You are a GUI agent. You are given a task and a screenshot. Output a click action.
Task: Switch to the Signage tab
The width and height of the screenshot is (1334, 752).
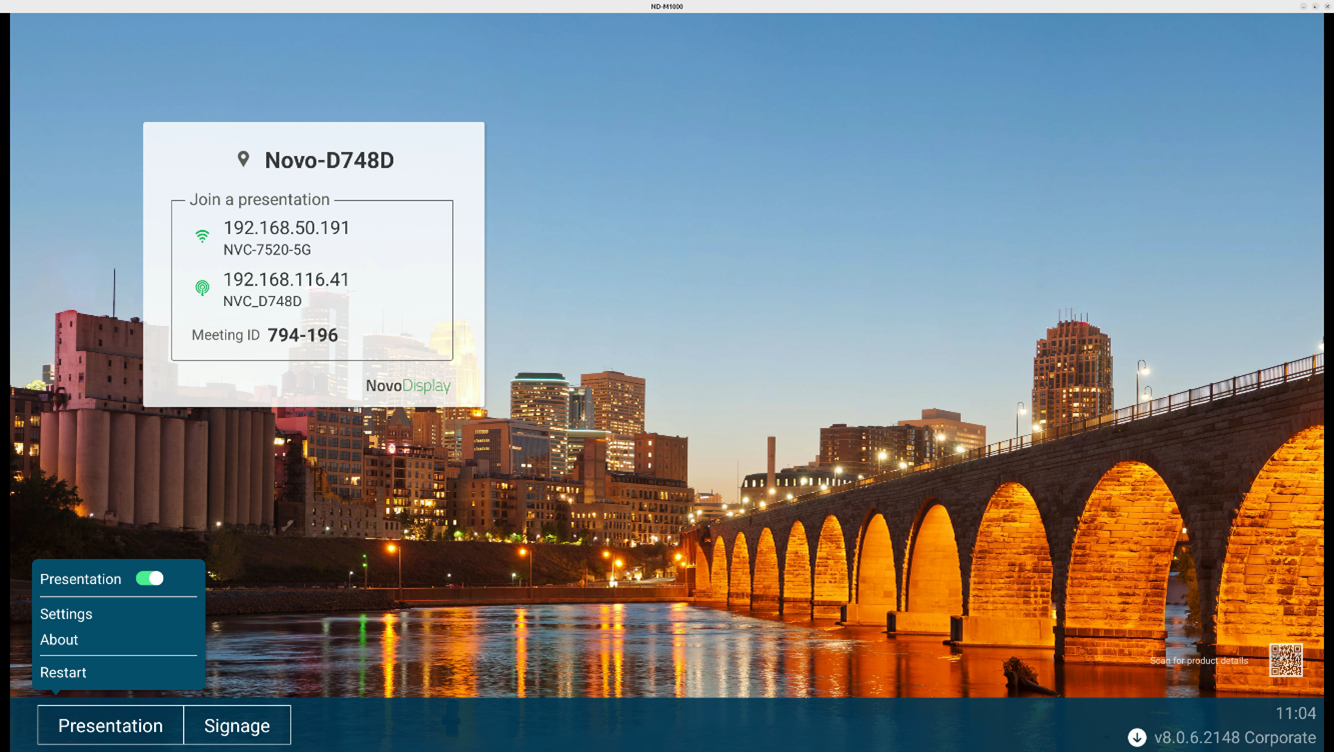point(237,726)
